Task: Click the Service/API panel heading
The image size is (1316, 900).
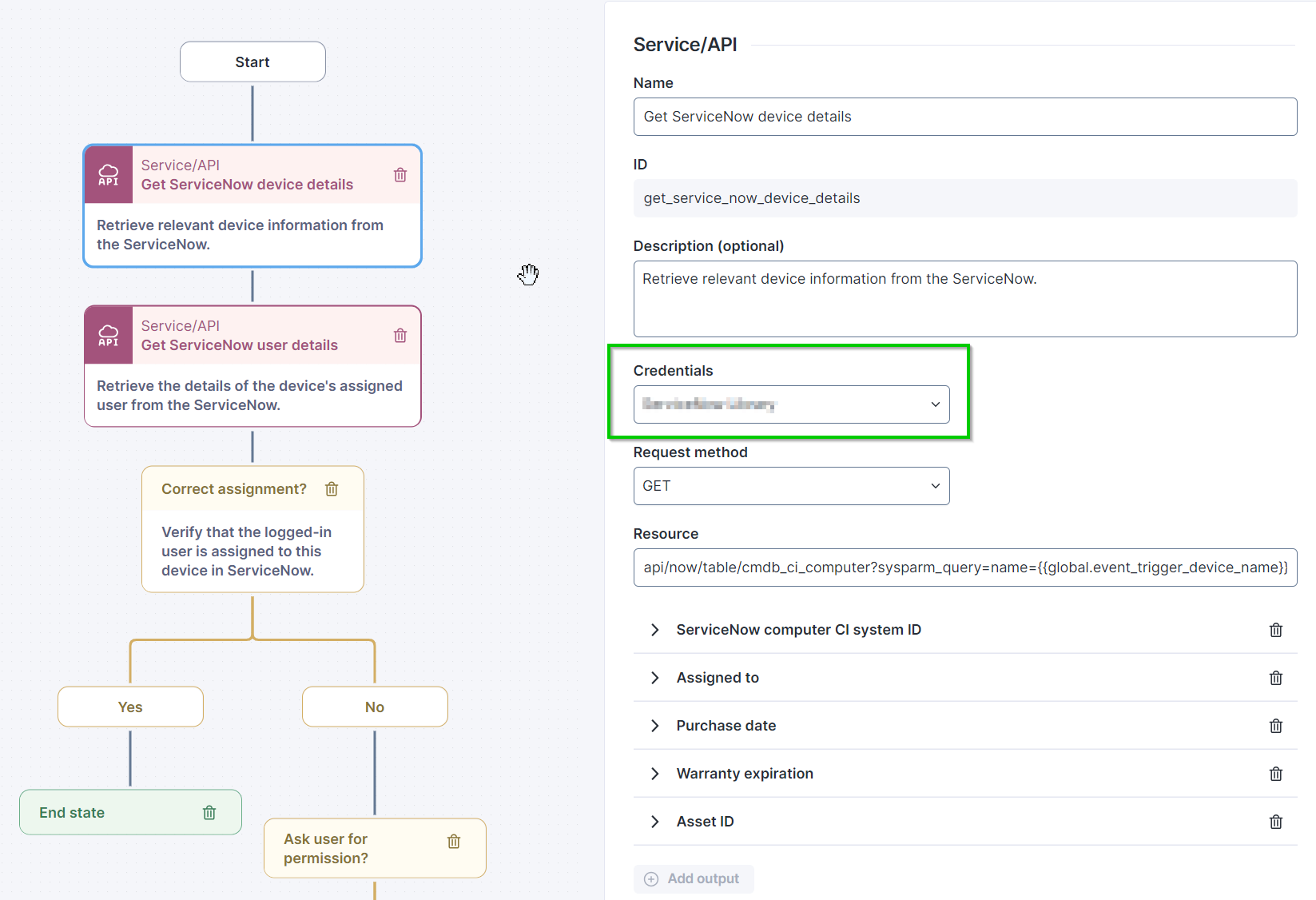Action: click(685, 45)
